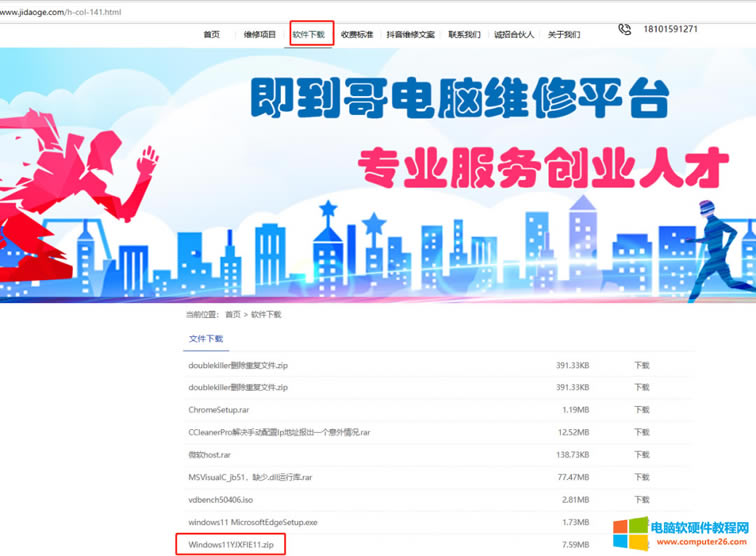Select 软件下载 in the navigation bar
This screenshot has width=756, height=556.
pyautogui.click(x=309, y=34)
